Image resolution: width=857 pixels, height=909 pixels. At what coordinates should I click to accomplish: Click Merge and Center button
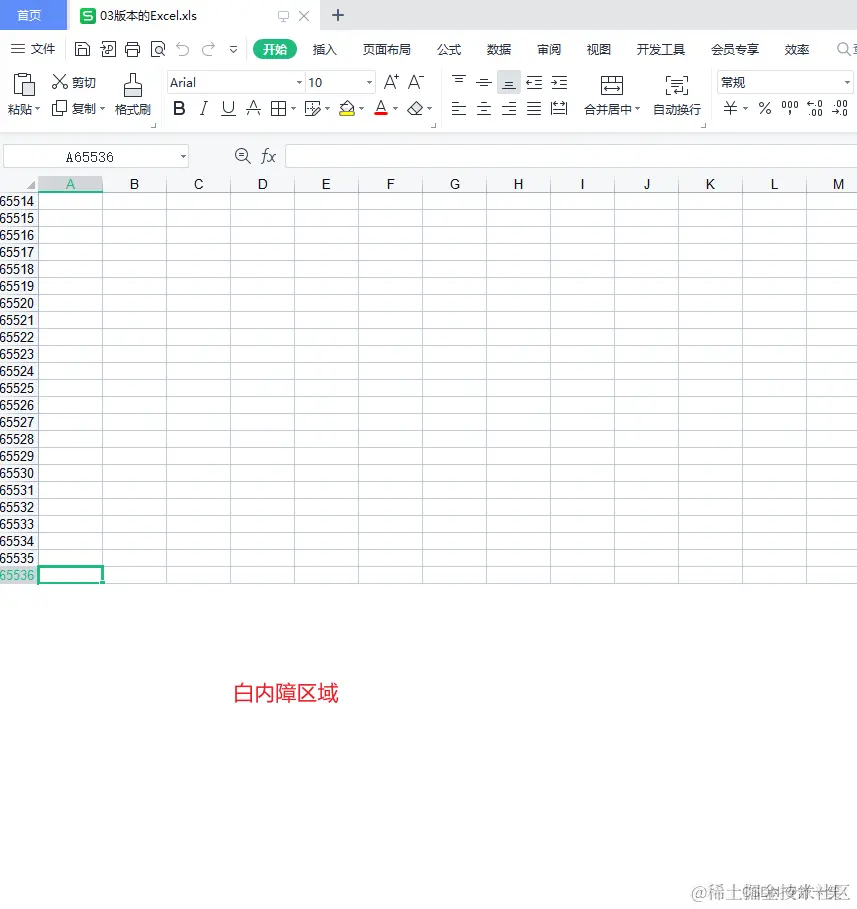[x=612, y=95]
